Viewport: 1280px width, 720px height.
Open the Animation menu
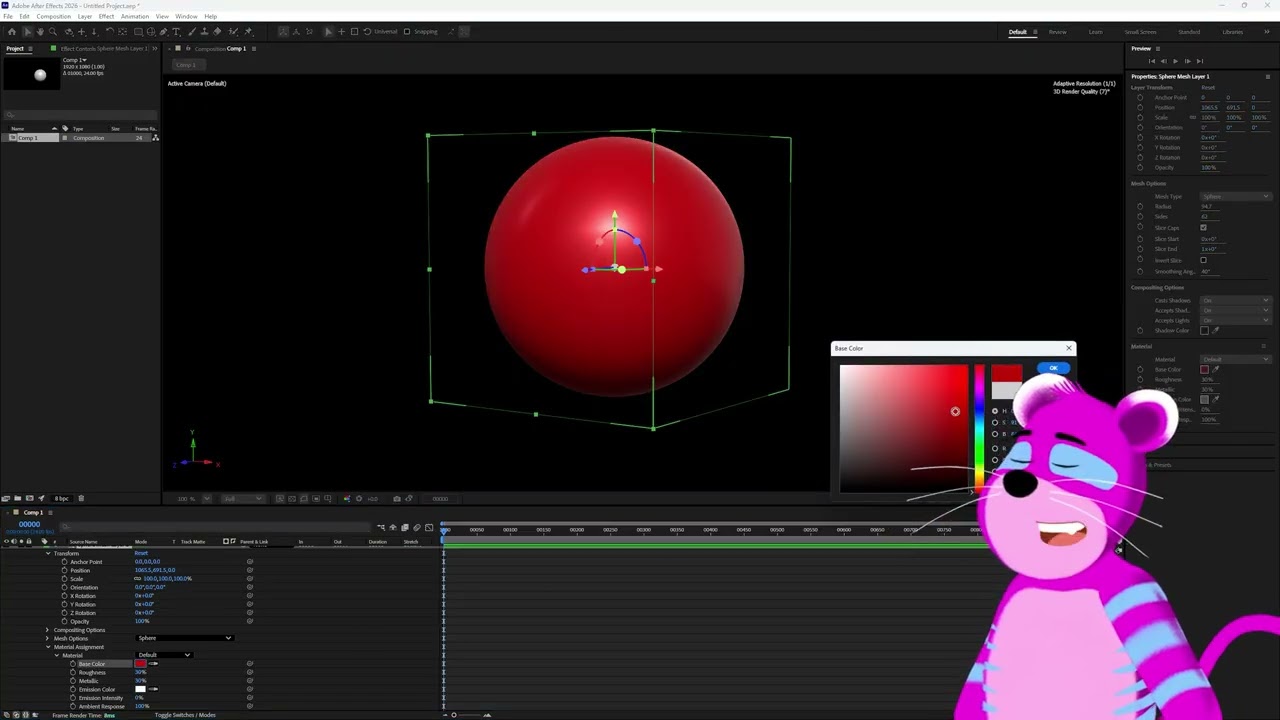pyautogui.click(x=135, y=16)
